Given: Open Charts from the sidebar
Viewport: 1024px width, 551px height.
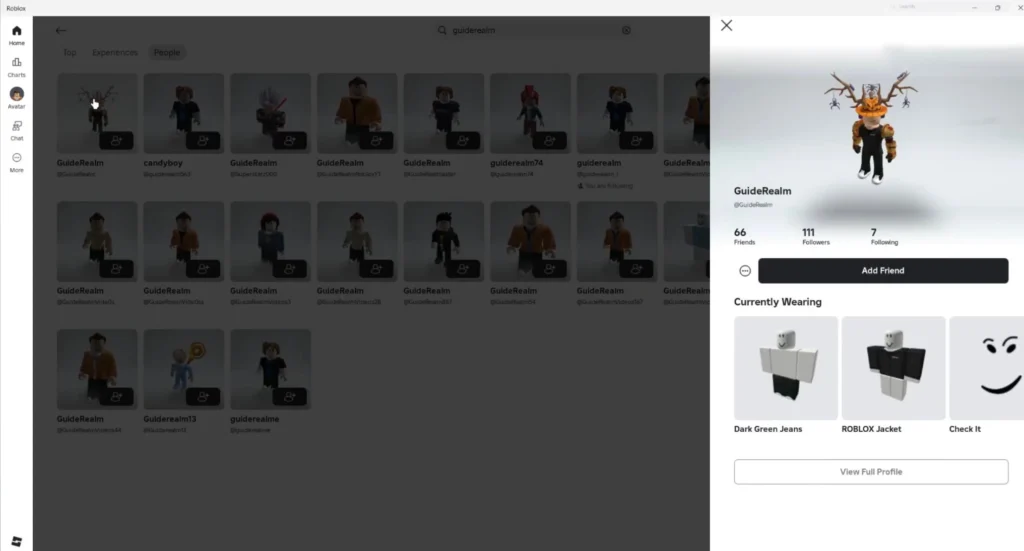Looking at the screenshot, I should 16,67.
